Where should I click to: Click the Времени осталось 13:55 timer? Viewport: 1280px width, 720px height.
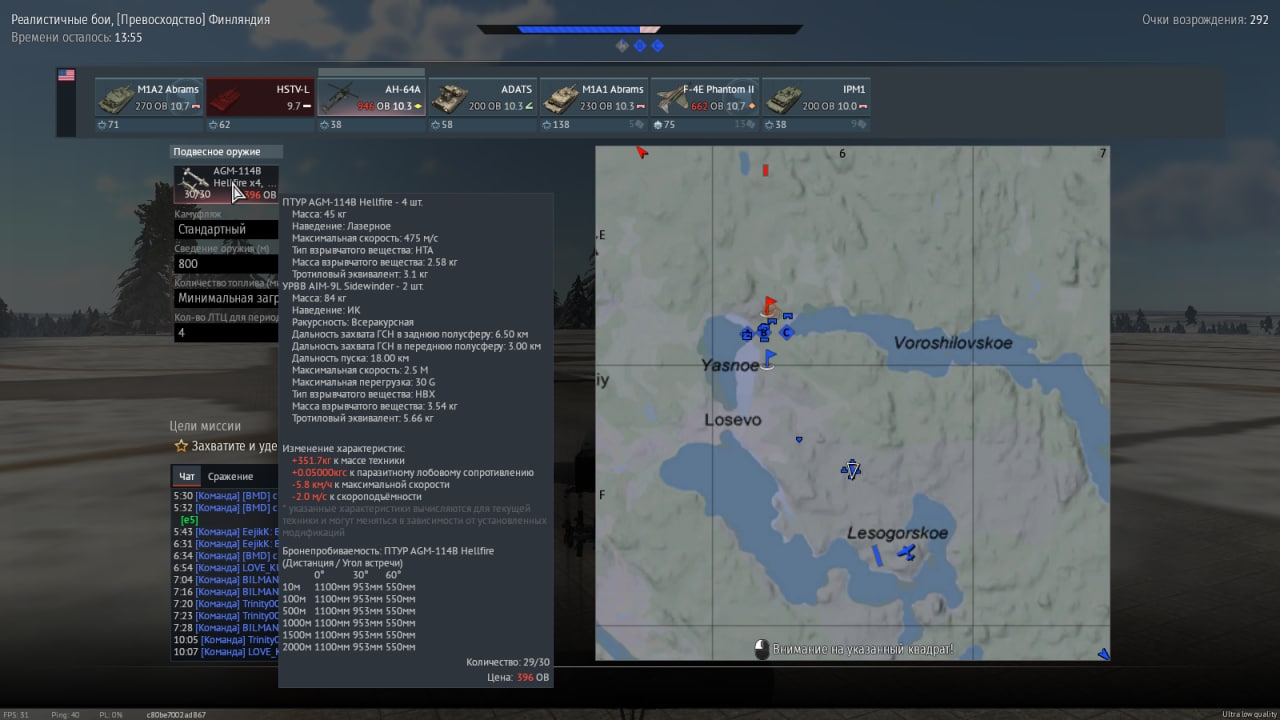tap(77, 37)
